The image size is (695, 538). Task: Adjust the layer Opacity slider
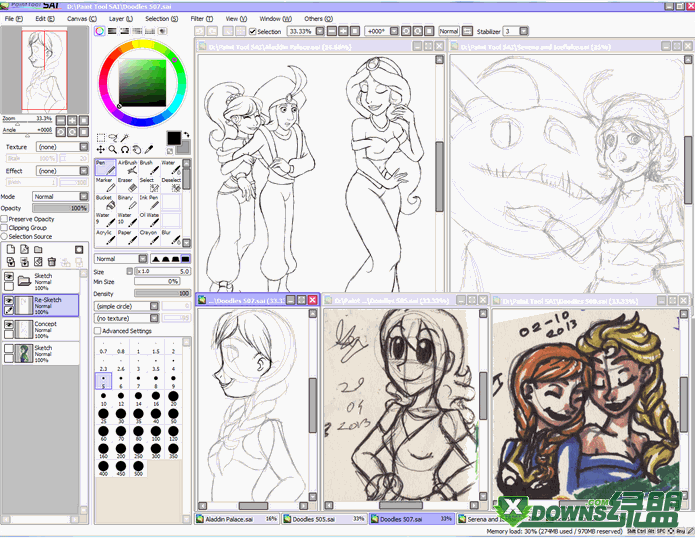(x=60, y=208)
